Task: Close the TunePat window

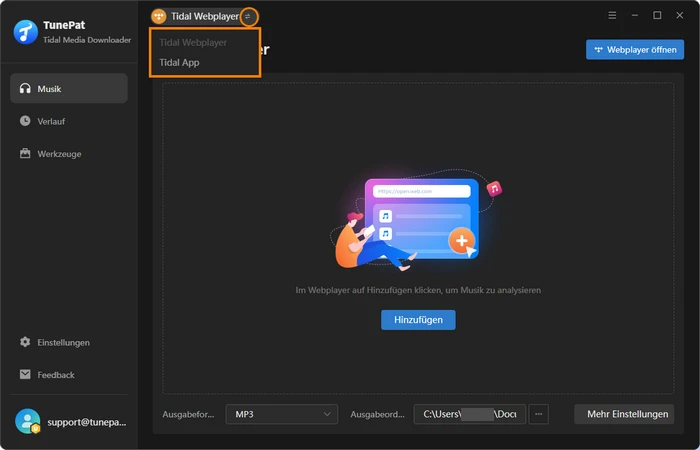Action: 679,16
